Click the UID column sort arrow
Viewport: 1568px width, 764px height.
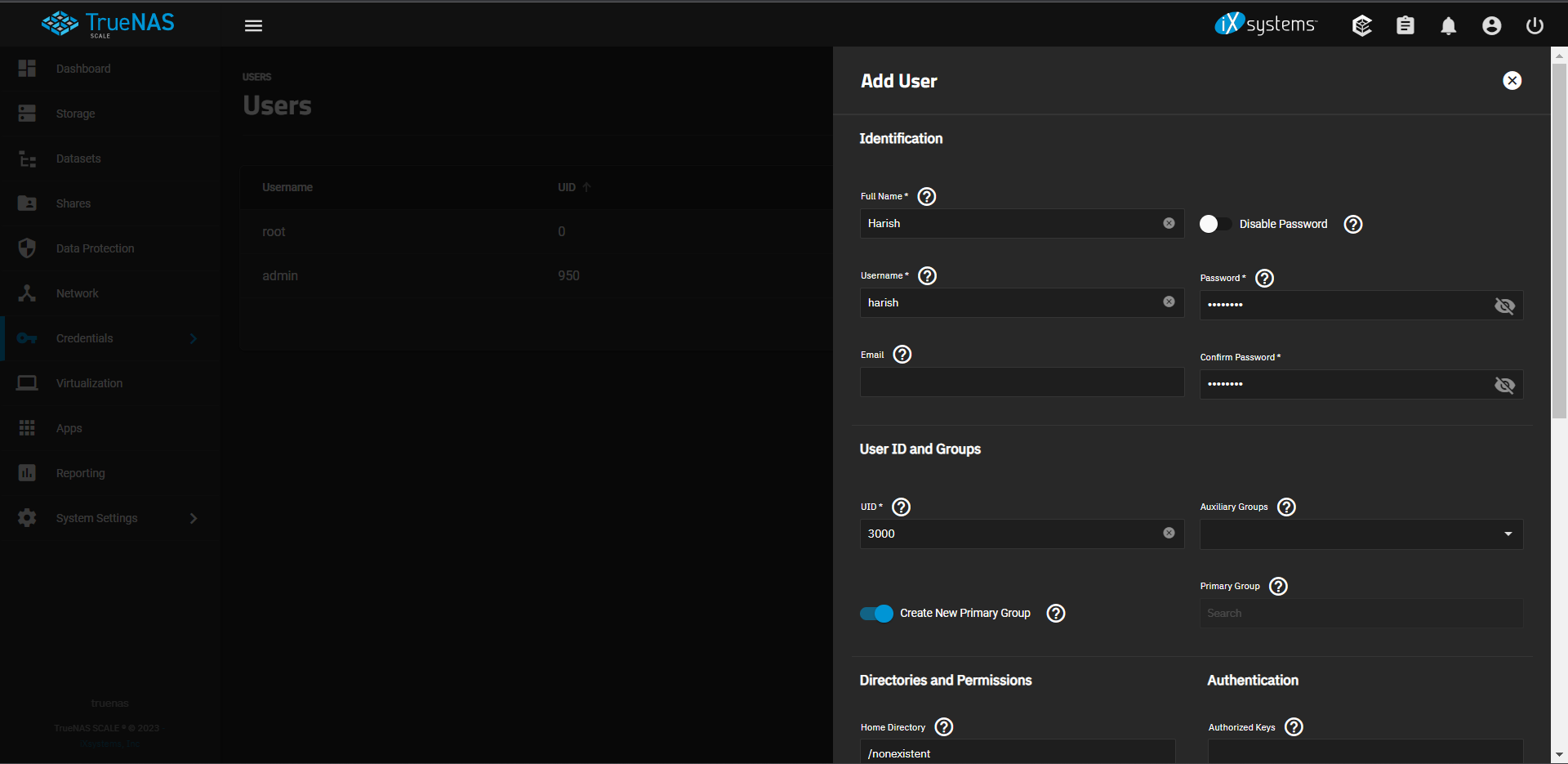click(x=586, y=187)
